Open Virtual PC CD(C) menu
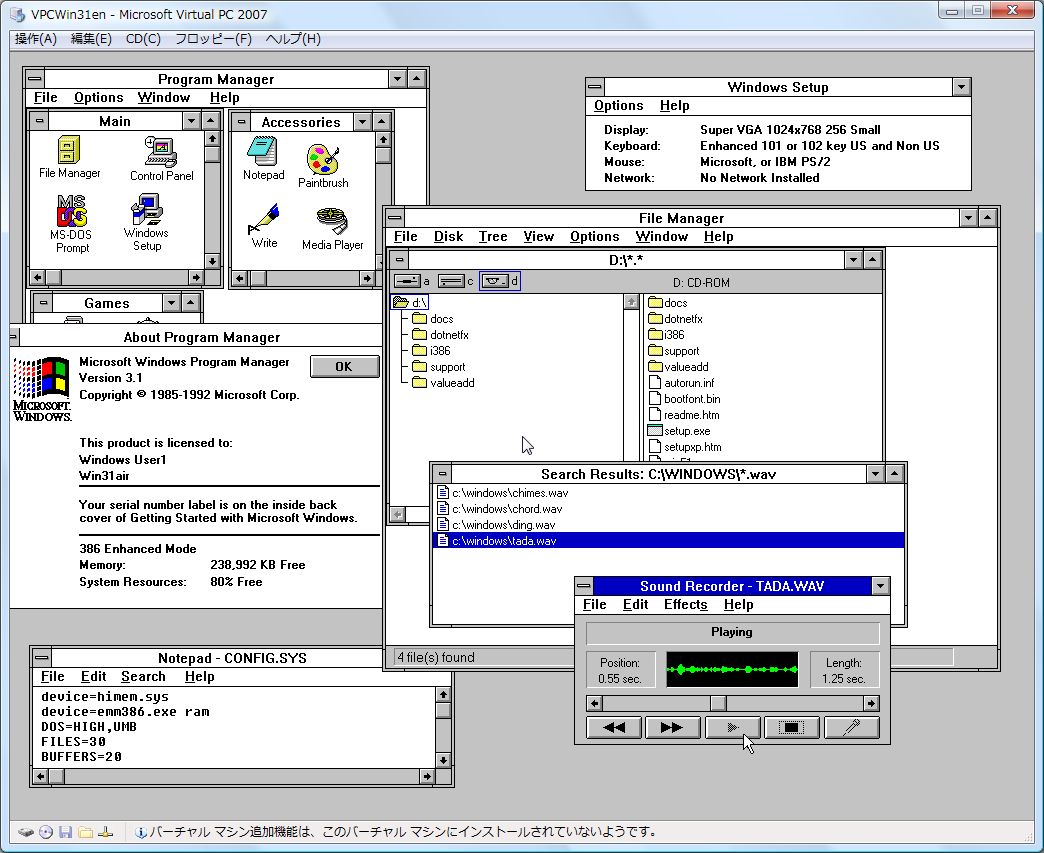1044x853 pixels. point(143,39)
